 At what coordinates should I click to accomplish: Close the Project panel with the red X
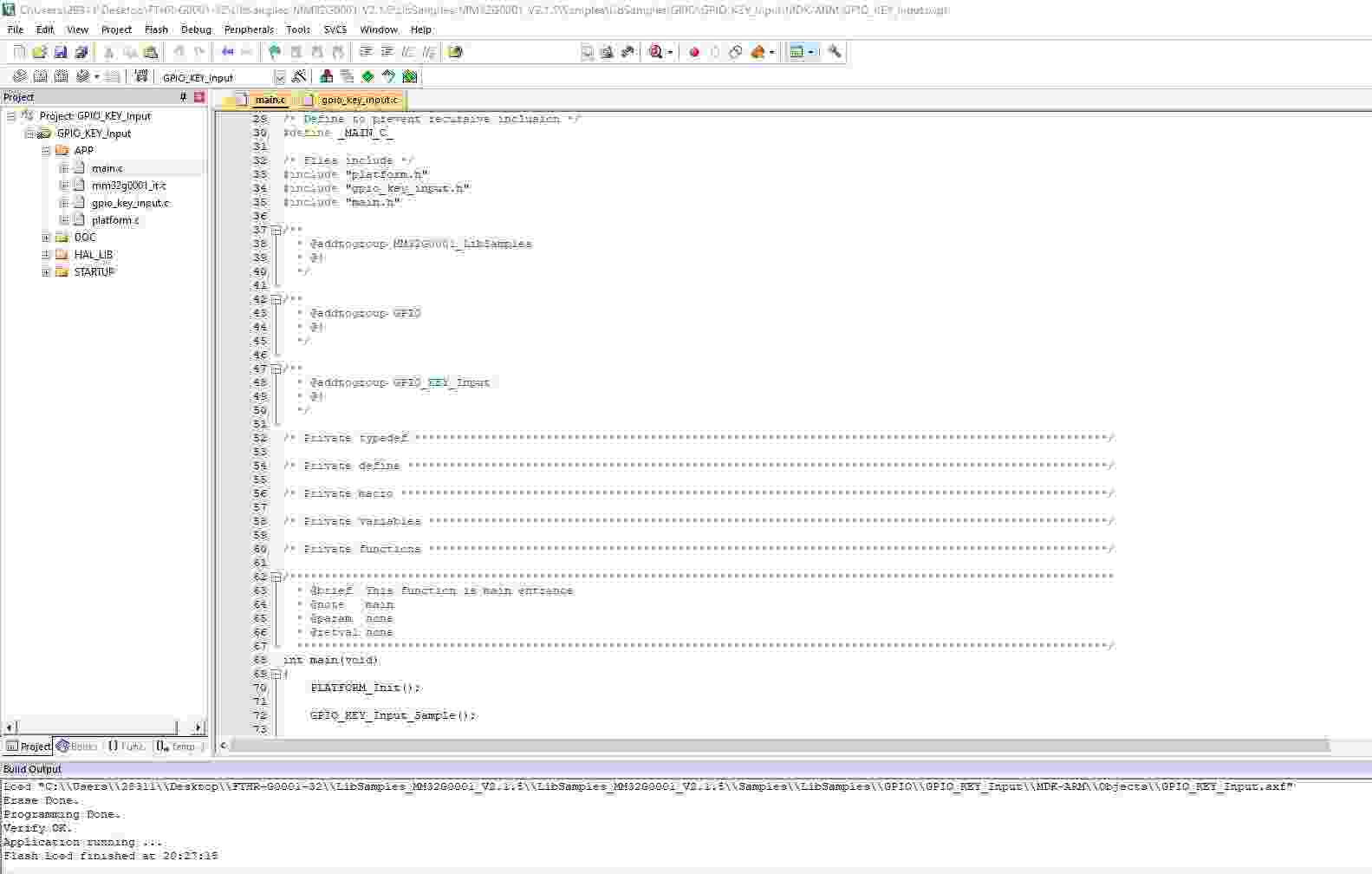point(199,97)
